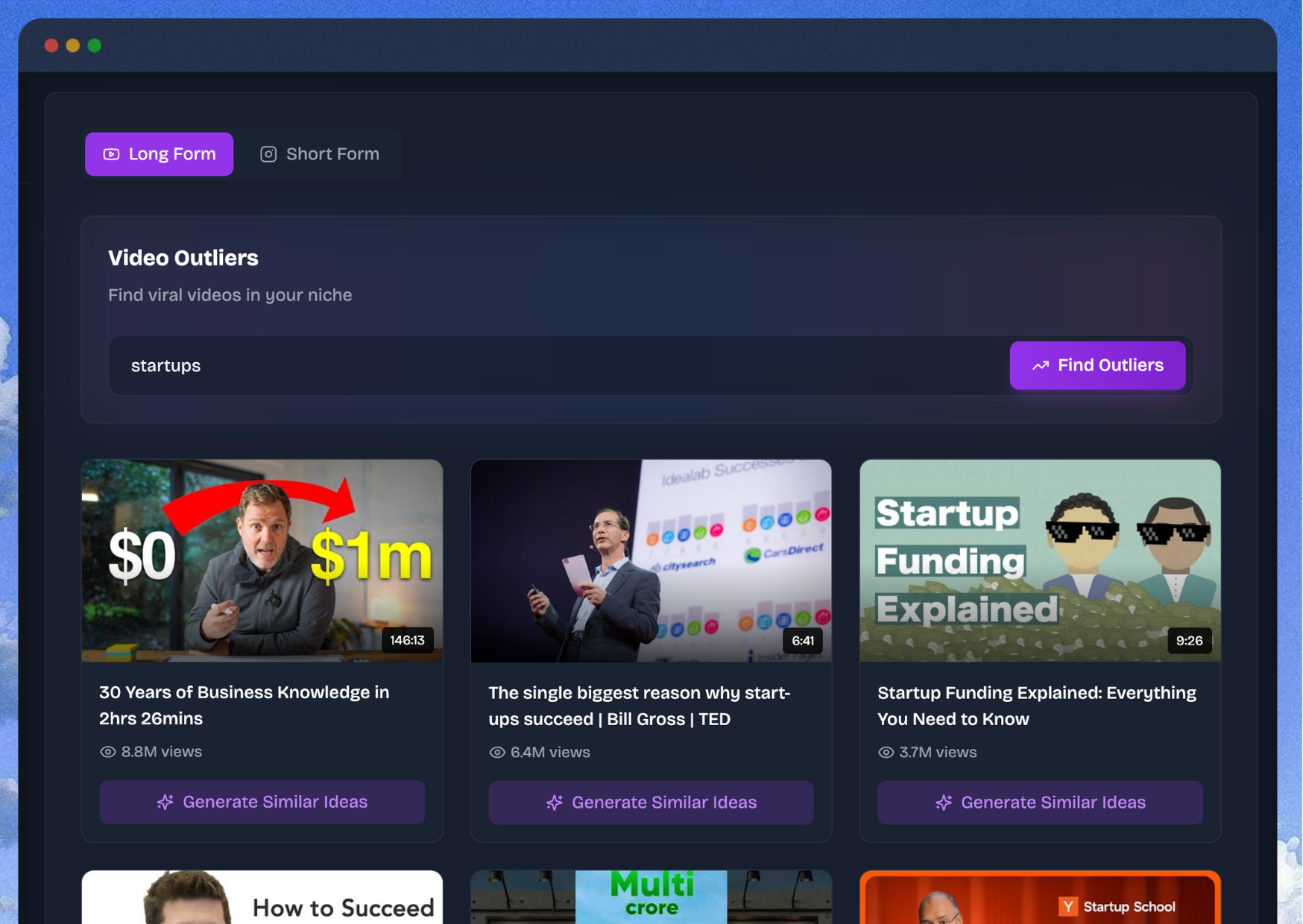Open the $0 to $1m video thumbnail

pos(262,560)
